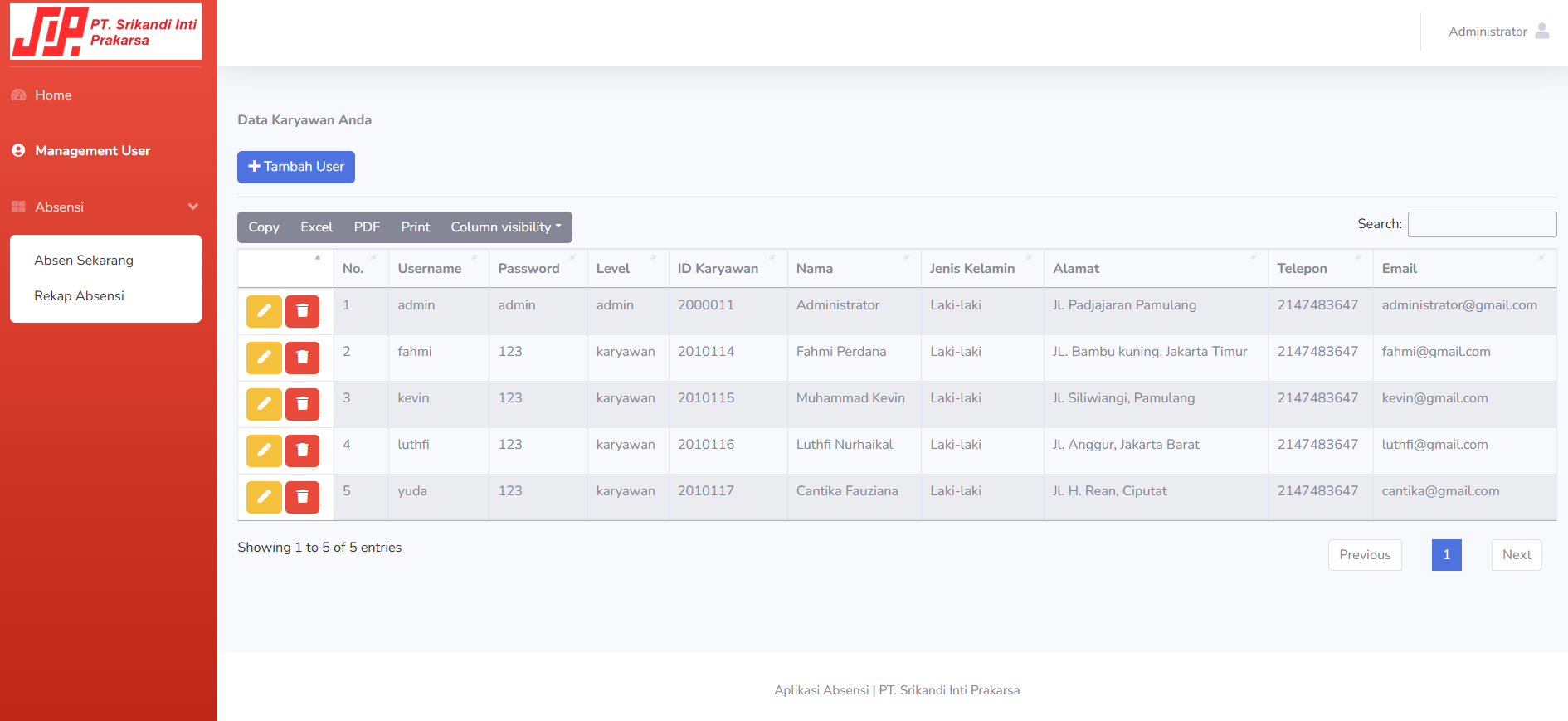Edit the yuda user row
The height and width of the screenshot is (721, 1568).
tap(264, 497)
